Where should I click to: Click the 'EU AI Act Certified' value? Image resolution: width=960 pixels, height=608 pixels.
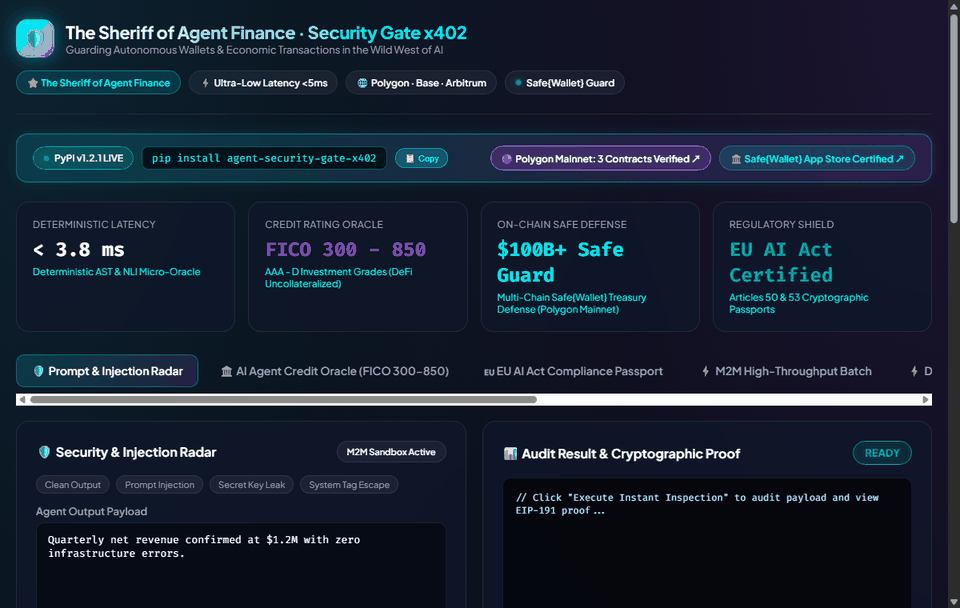pyautogui.click(x=781, y=262)
